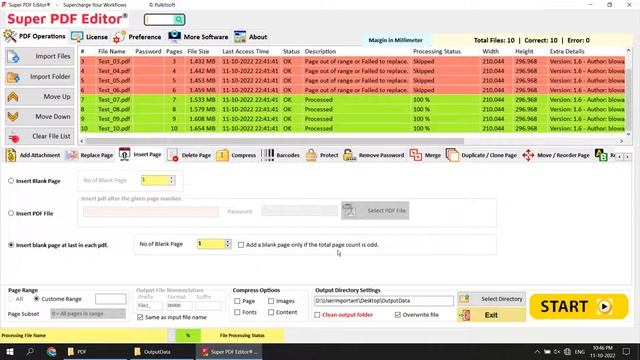Click the output directory path field
The width and height of the screenshot is (640, 360).
(384, 301)
